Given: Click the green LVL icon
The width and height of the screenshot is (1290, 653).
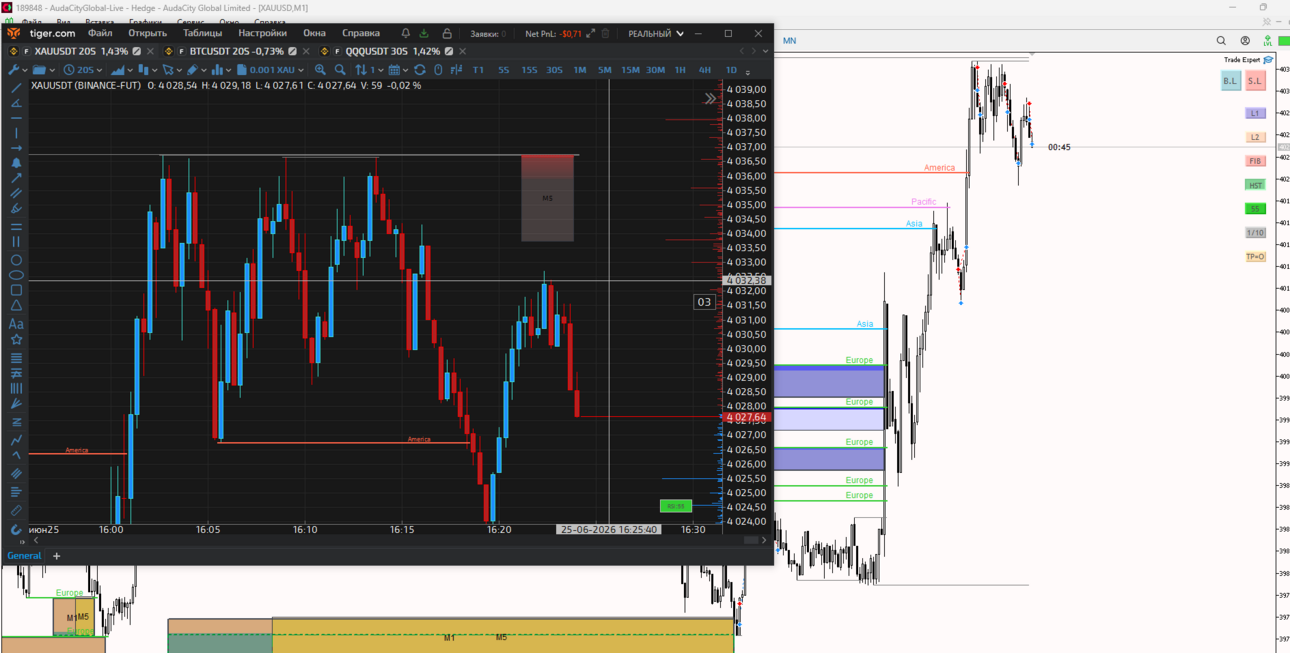Looking at the screenshot, I should point(1267,41).
